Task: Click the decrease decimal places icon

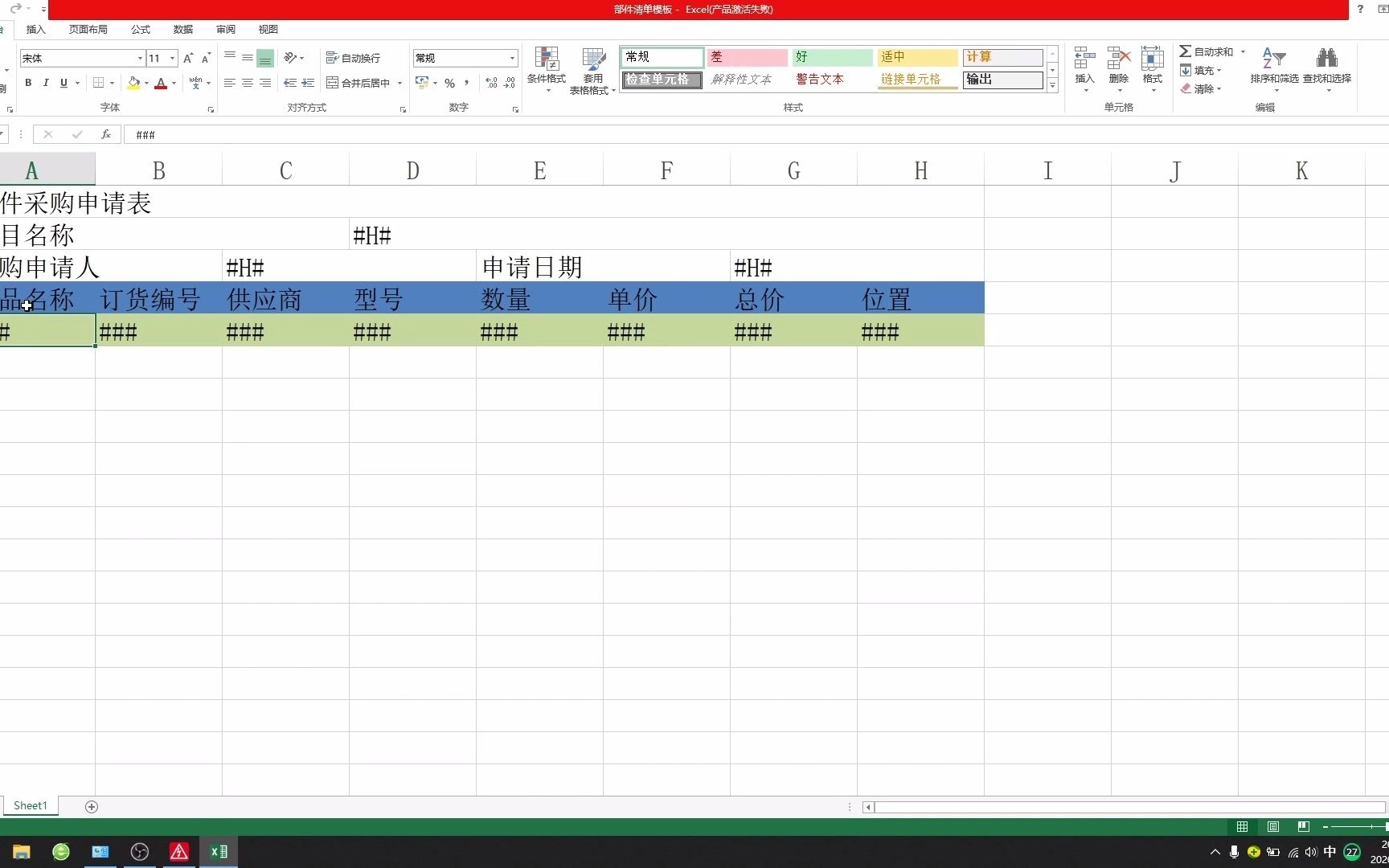Action: pos(510,83)
